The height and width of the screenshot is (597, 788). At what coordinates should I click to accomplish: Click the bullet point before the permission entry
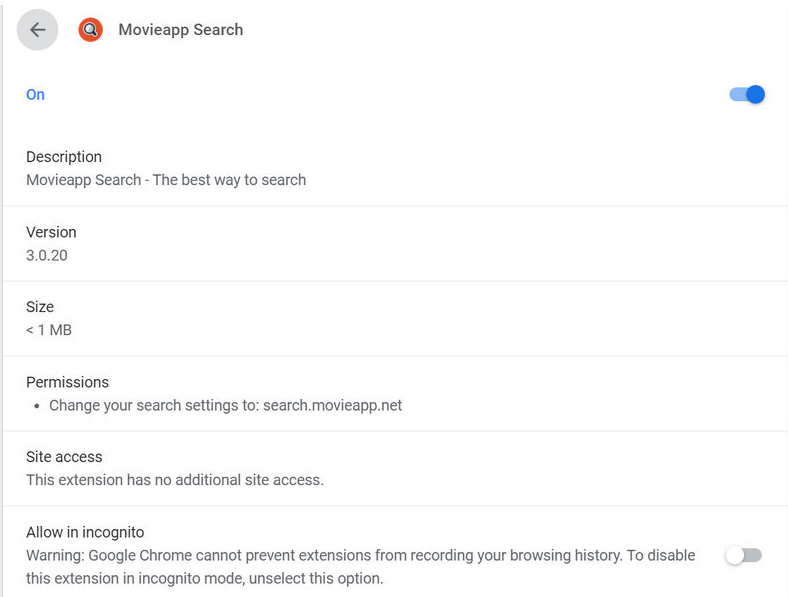(37, 406)
